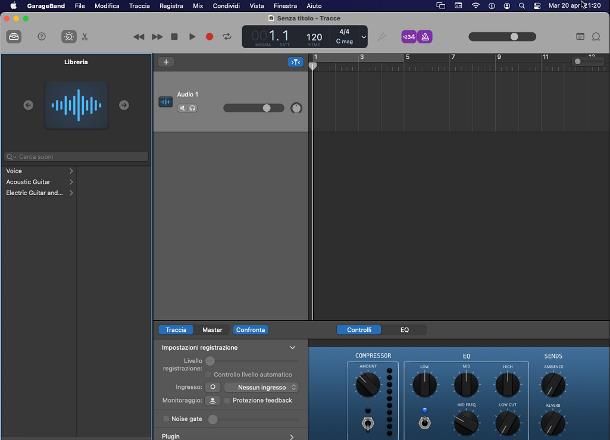
Task: Toggle the Count-in 1234 button
Action: point(409,37)
